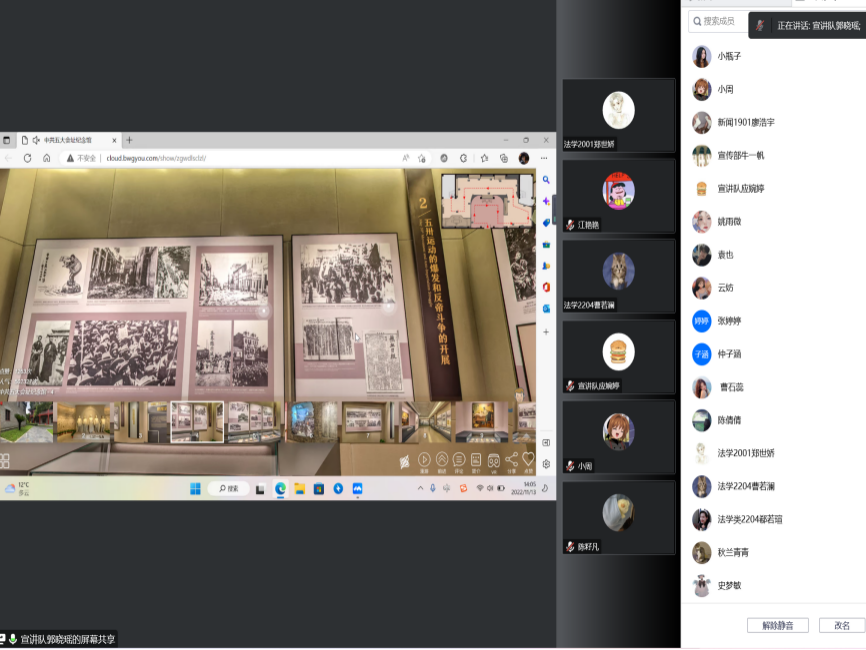Image resolution: width=866 pixels, height=650 pixels.
Task: Open the browser three-dot menu
Action: pos(544,158)
